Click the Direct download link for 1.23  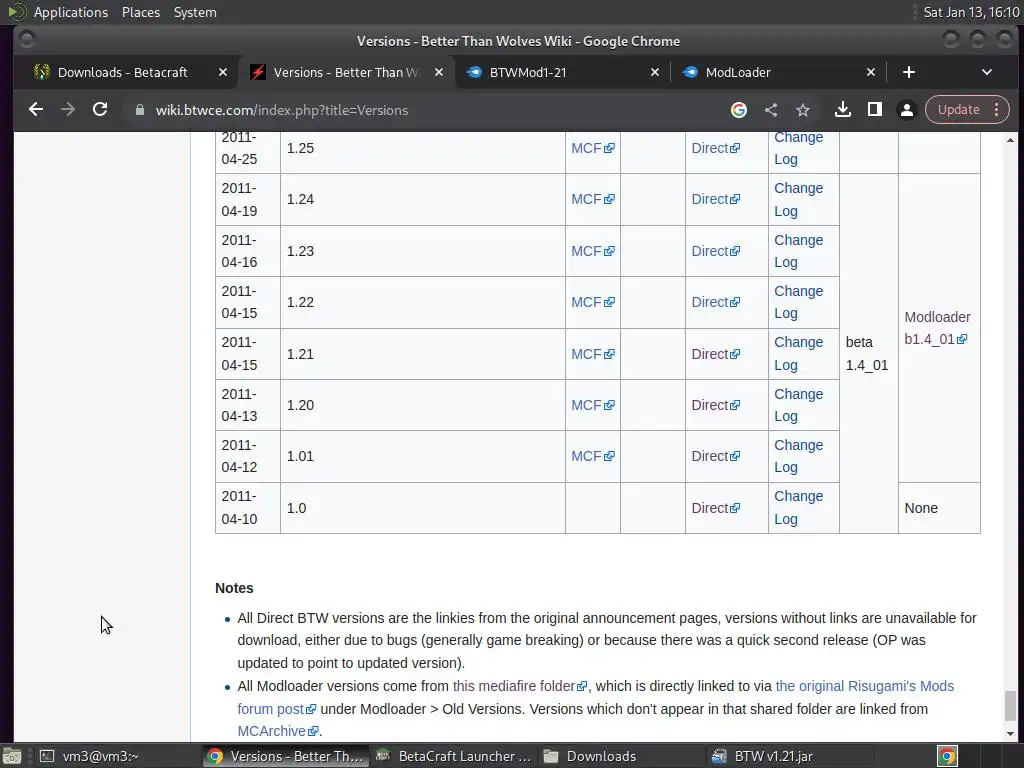click(x=716, y=251)
